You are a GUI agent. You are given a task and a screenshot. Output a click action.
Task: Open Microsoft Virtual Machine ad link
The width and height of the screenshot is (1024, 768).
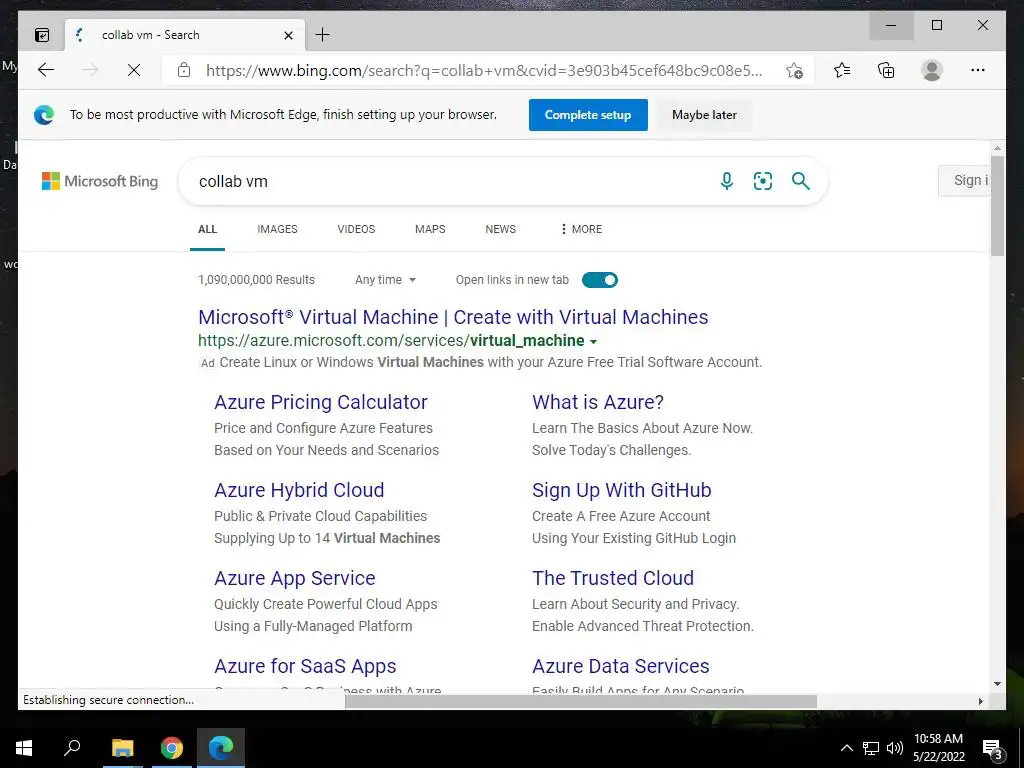click(453, 317)
